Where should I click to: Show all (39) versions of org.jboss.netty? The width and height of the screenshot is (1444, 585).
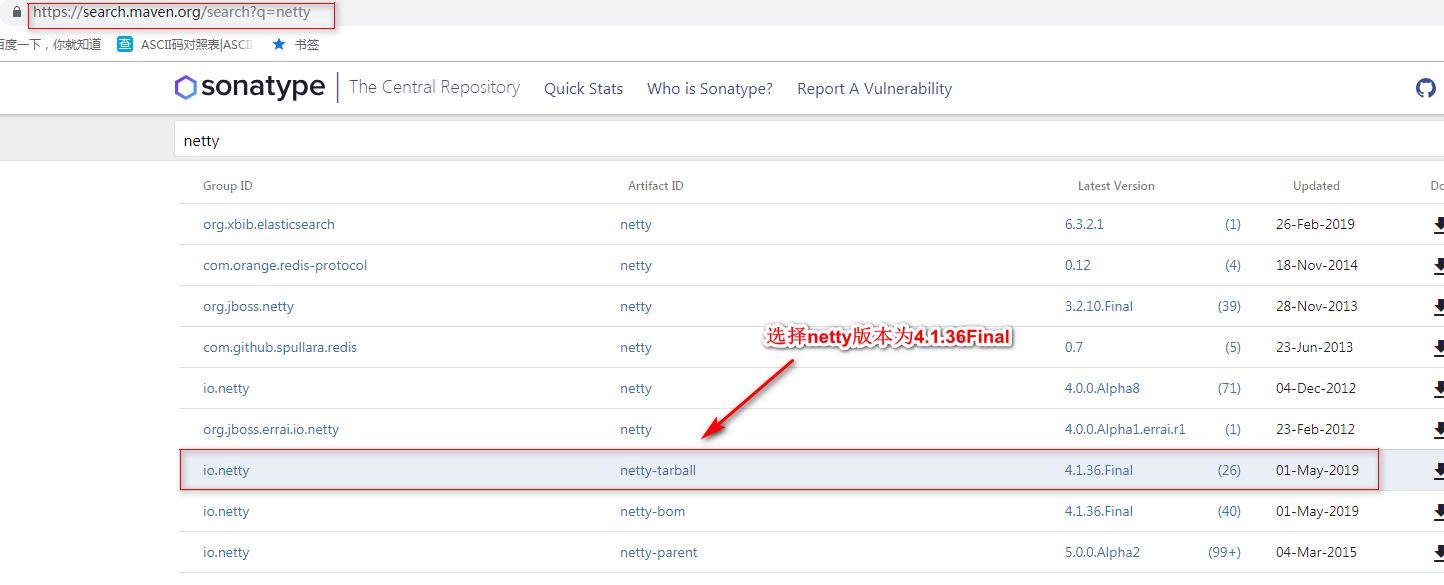(1229, 306)
